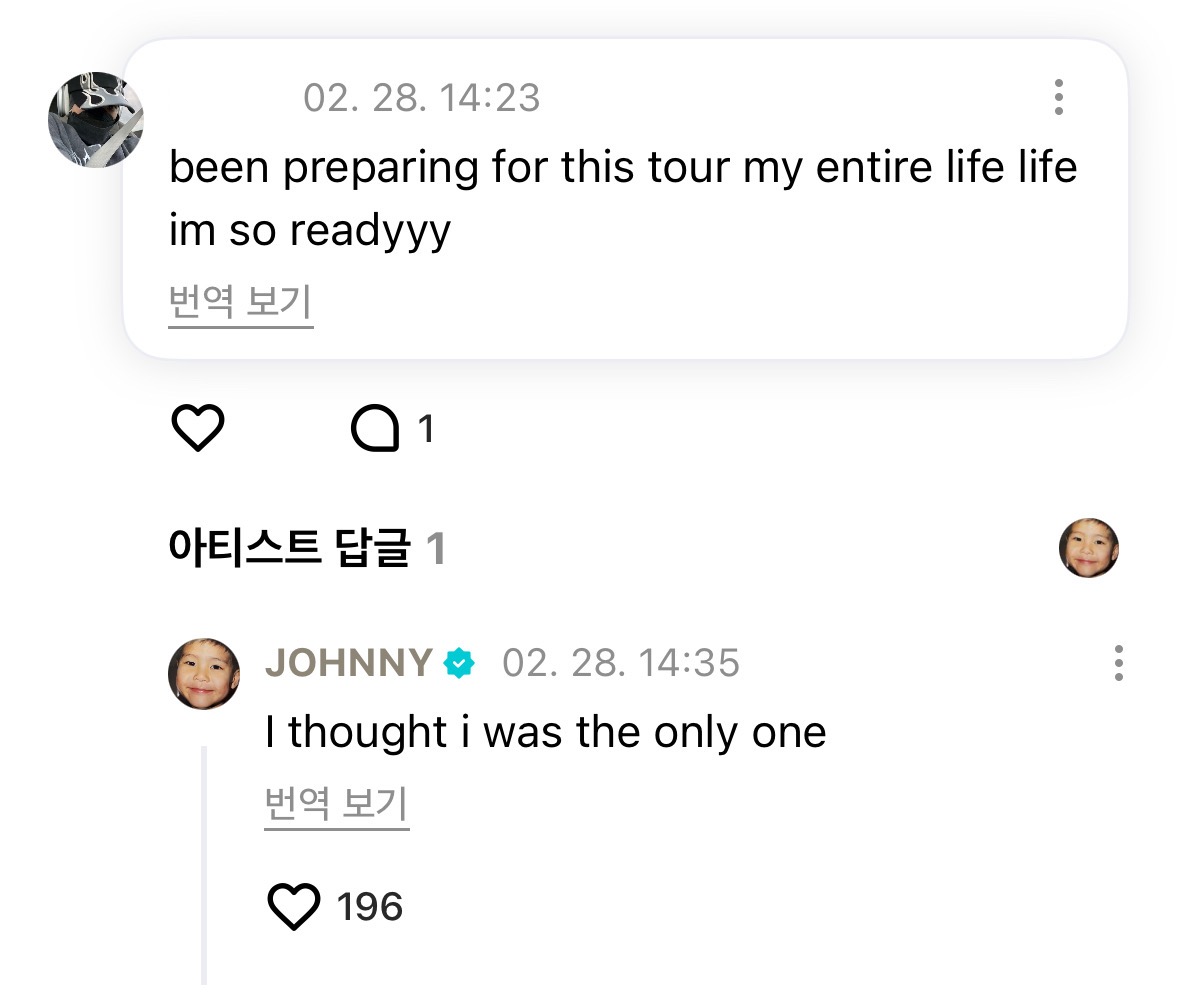Viewport: 1179px width, 997px height.
Task: Tap the 196 like count
Action: [369, 907]
